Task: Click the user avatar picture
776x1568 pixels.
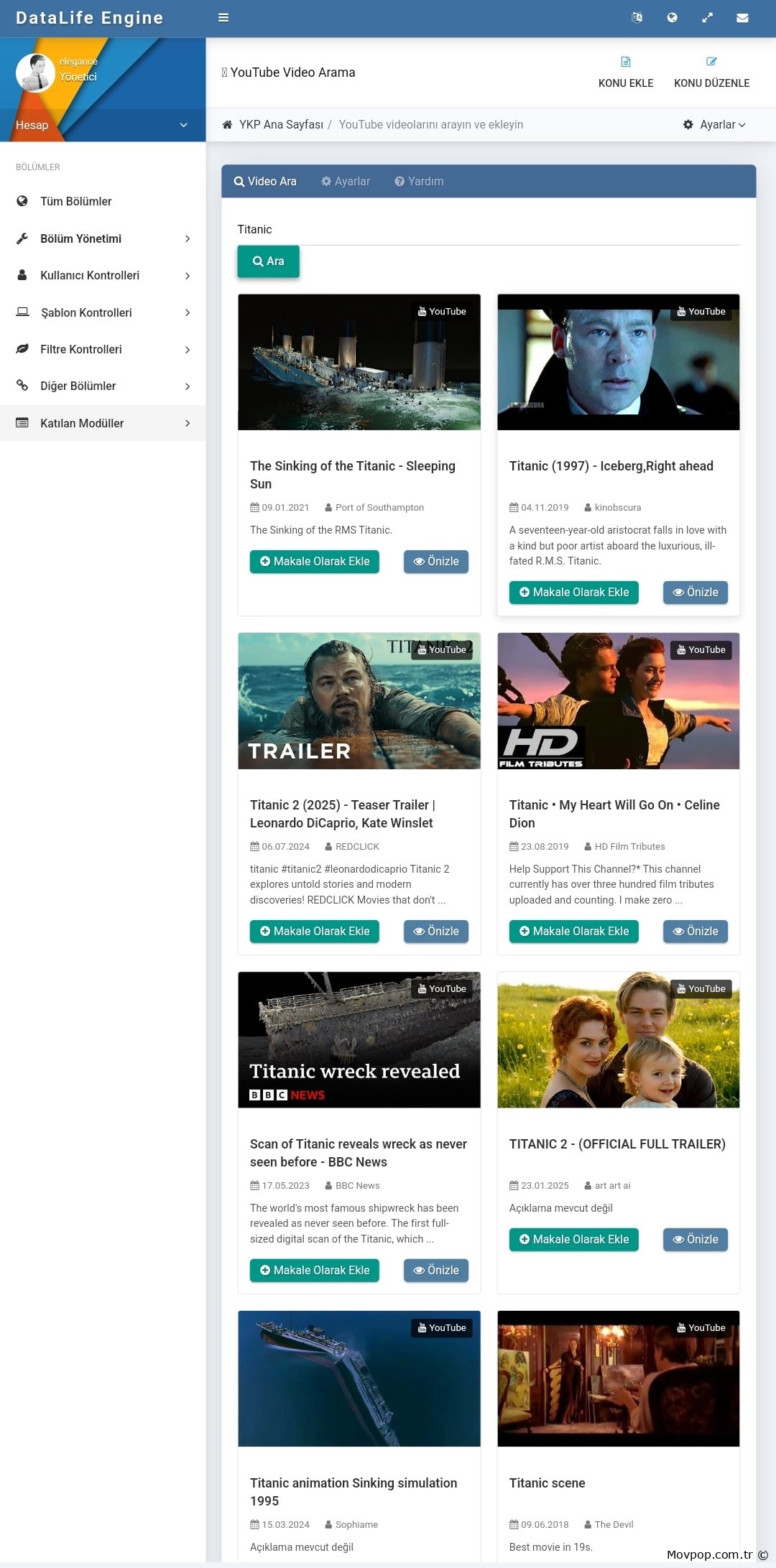Action: (35, 72)
